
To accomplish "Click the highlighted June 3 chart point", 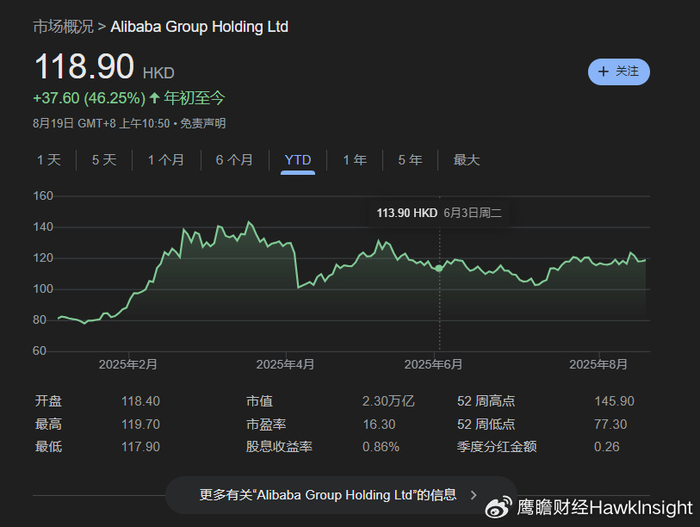I will (x=439, y=268).
